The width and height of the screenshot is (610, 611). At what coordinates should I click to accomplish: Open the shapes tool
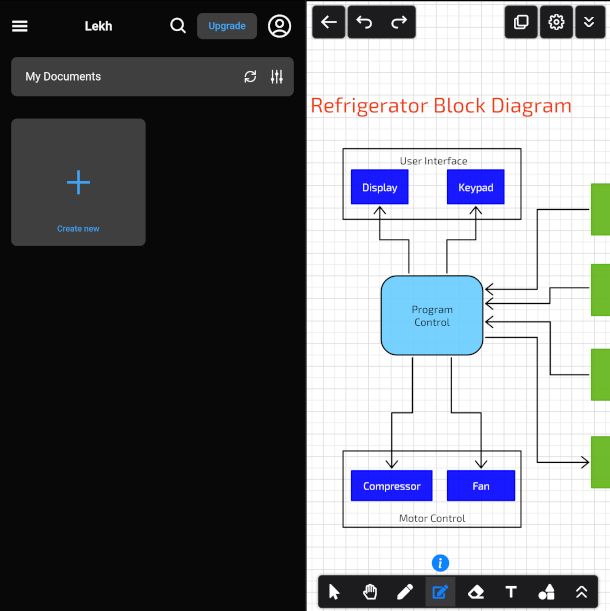[546, 592]
